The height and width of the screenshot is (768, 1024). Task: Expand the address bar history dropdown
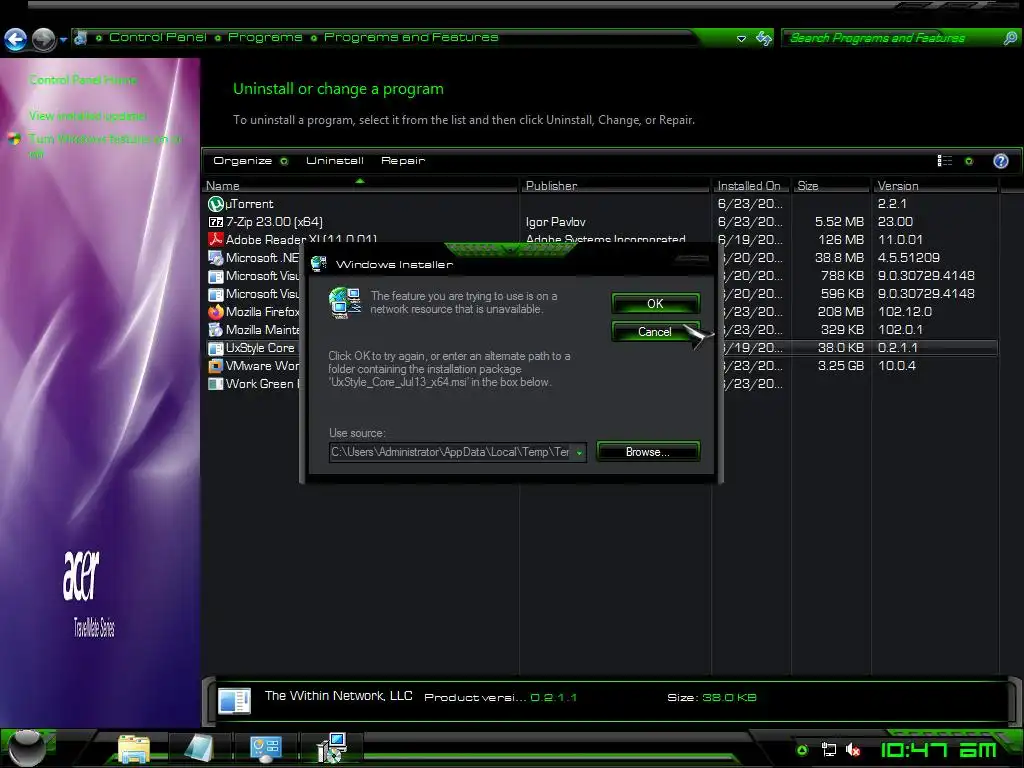tap(741, 39)
